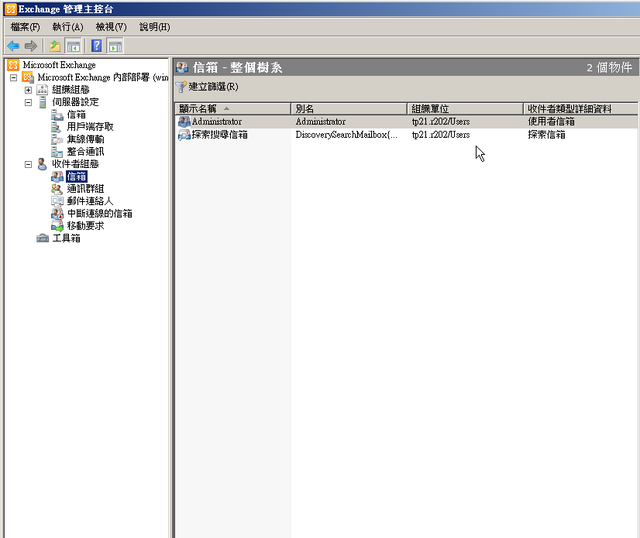
Task: Click the Administrator mailbox row icon
Action: 184,121
